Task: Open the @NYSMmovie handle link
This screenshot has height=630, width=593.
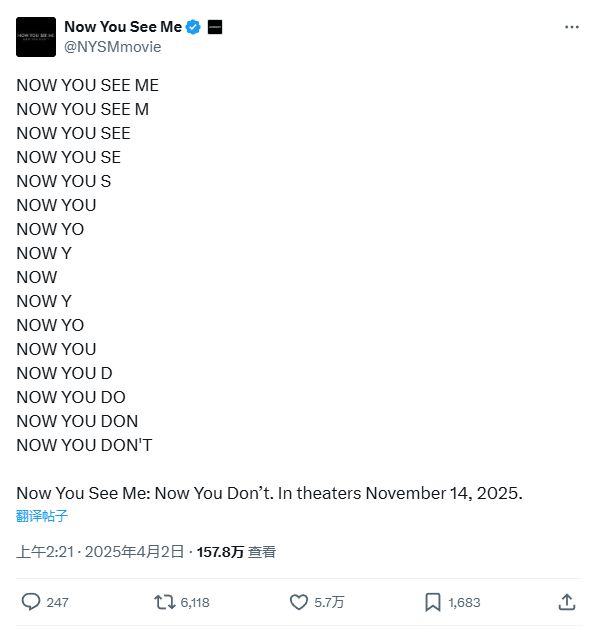Action: tap(112, 47)
